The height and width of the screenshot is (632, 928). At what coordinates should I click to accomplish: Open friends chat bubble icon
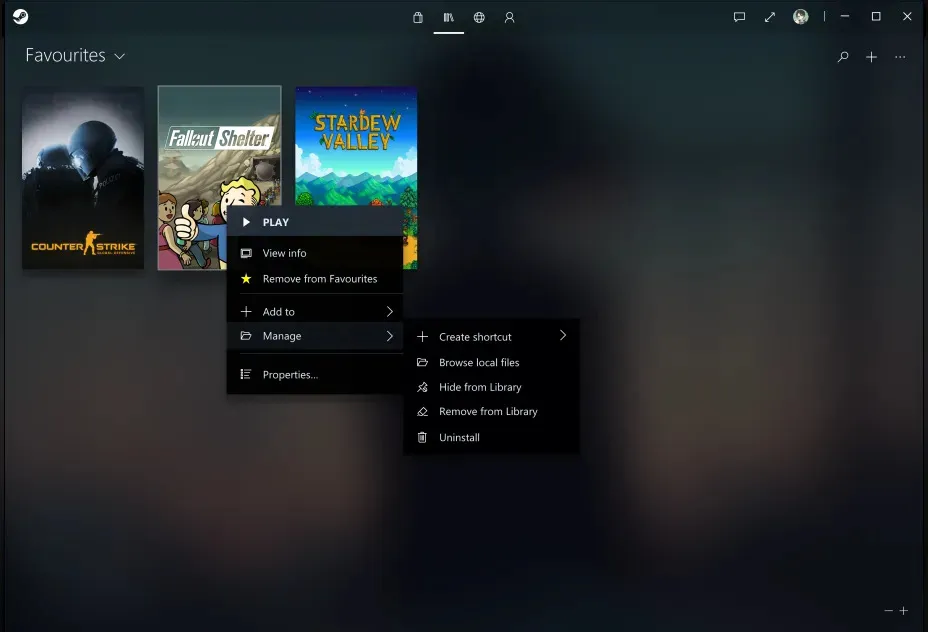tap(740, 17)
